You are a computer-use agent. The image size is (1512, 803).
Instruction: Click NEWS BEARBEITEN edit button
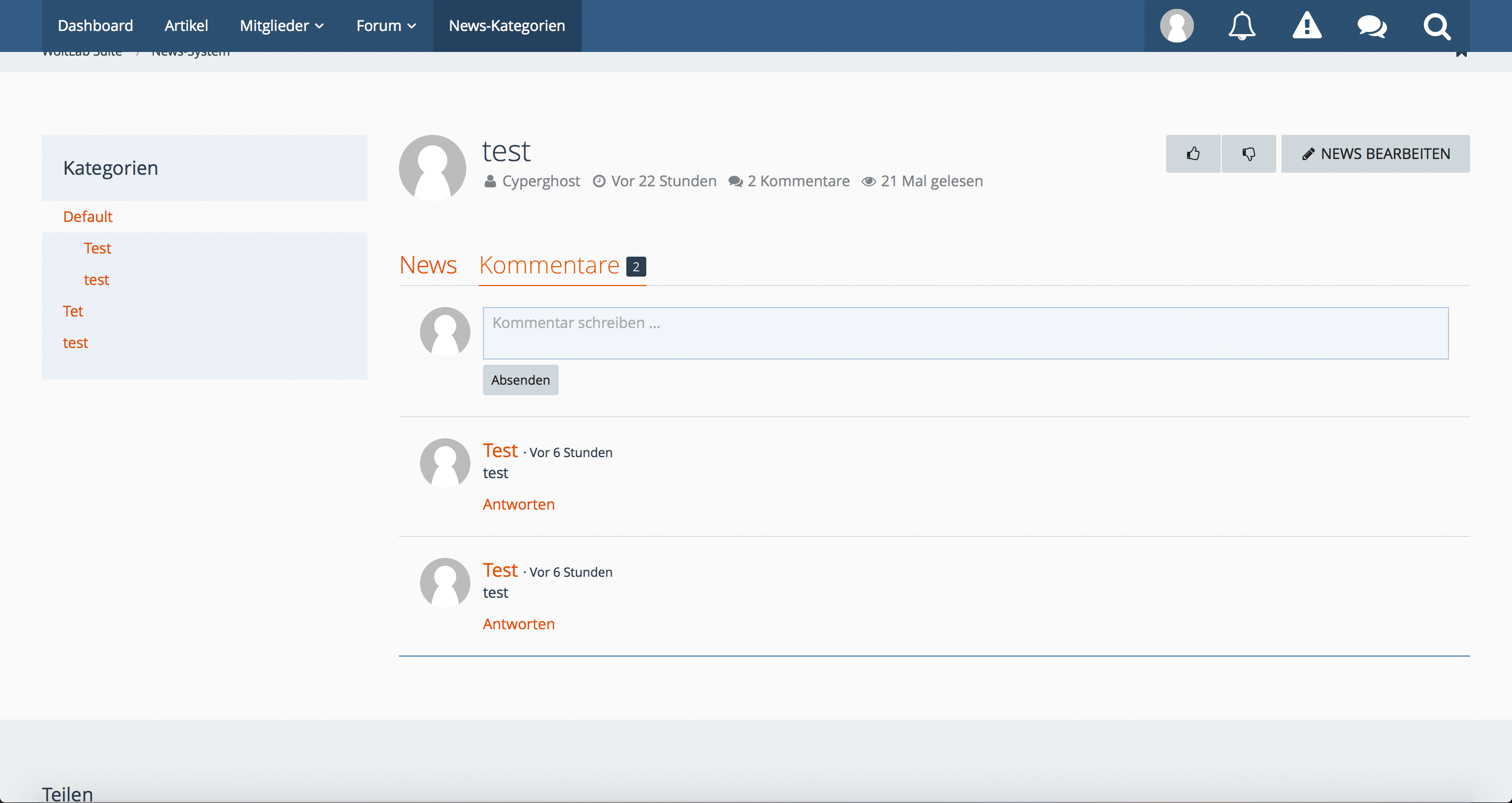1375,154
